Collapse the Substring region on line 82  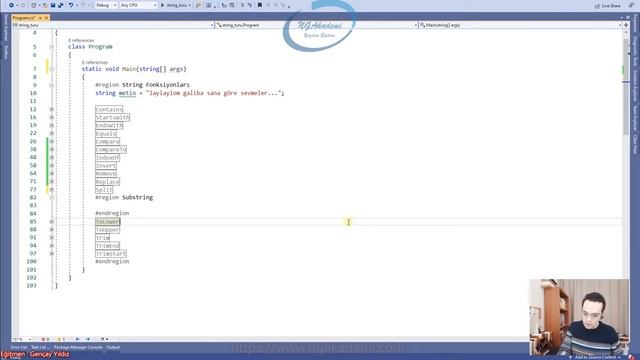coord(52,198)
